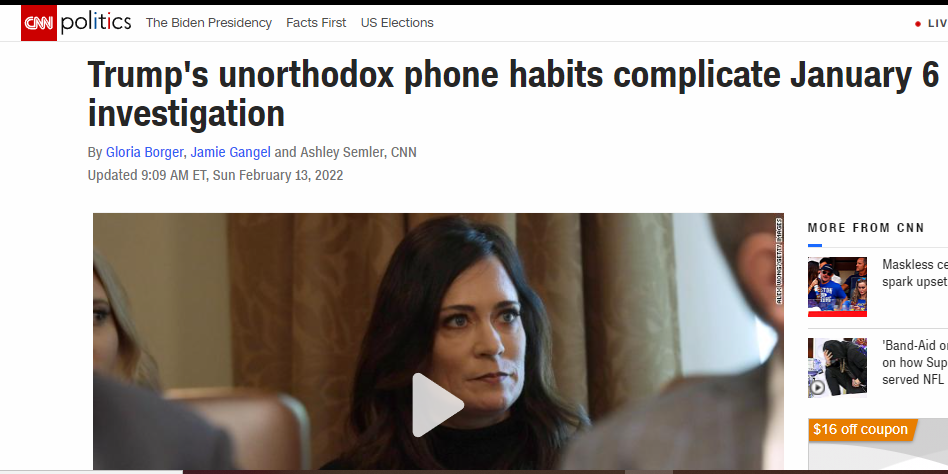The height and width of the screenshot is (474, 948).
Task: Open author Gloria Borger's profile
Action: 144,152
